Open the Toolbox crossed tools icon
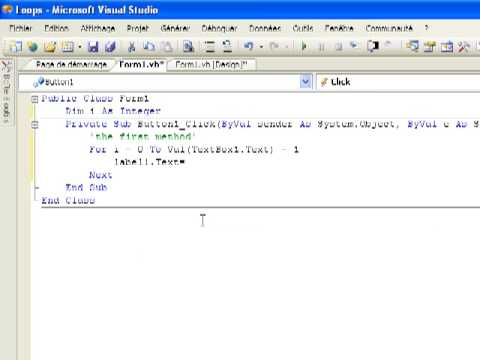This screenshot has width=480, height=360. coord(464,47)
